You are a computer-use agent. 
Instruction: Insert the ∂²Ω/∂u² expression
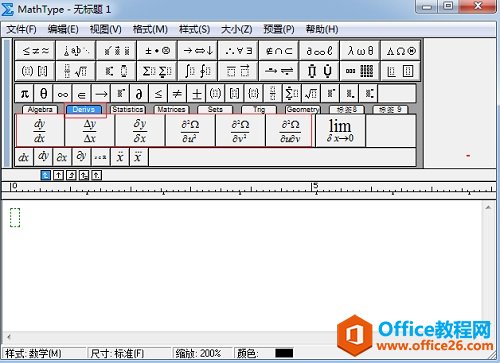(190, 131)
